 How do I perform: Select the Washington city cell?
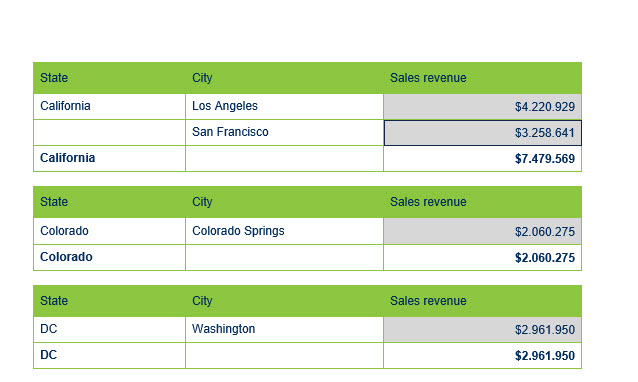click(284, 329)
